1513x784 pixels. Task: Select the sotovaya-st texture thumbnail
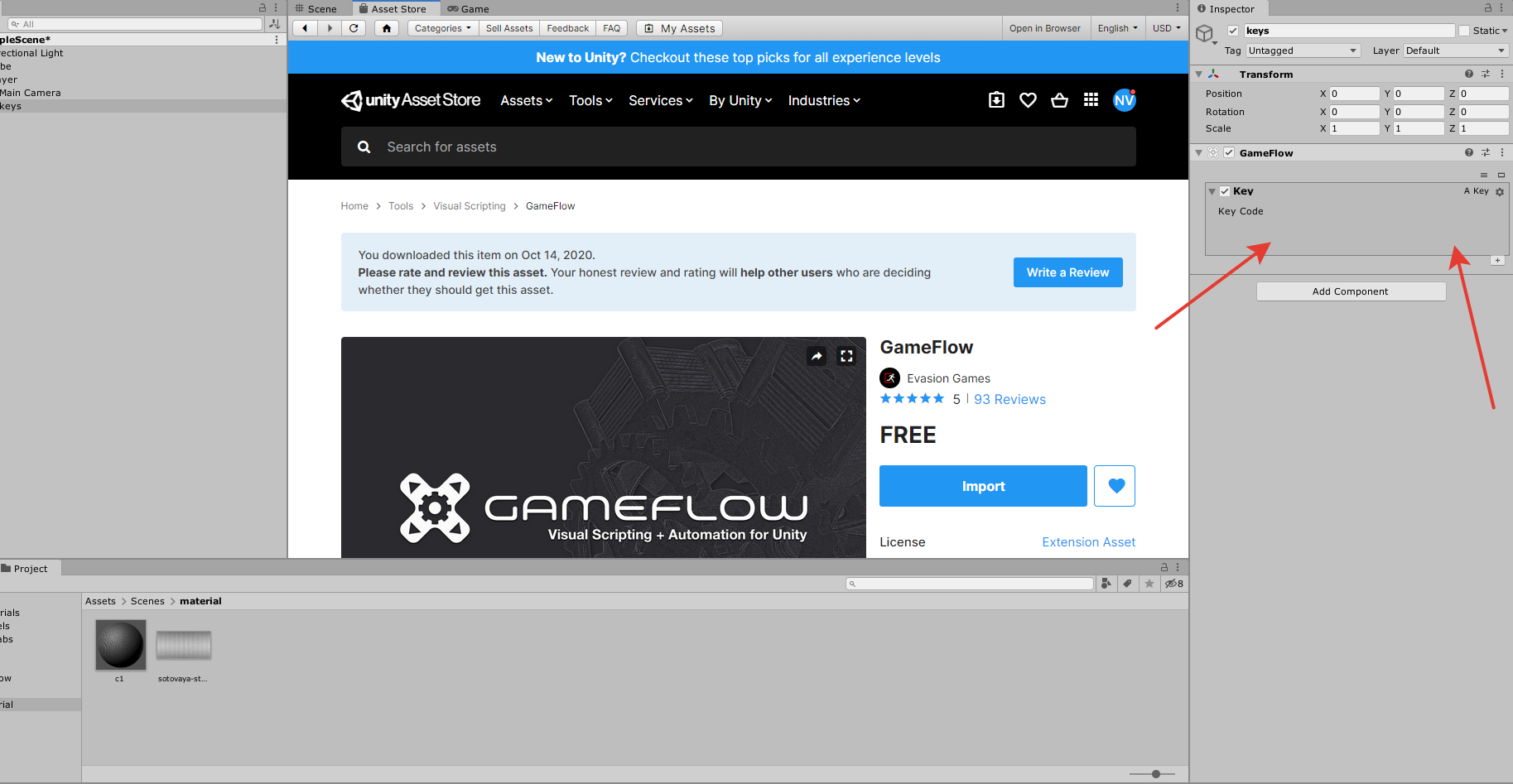(x=183, y=645)
